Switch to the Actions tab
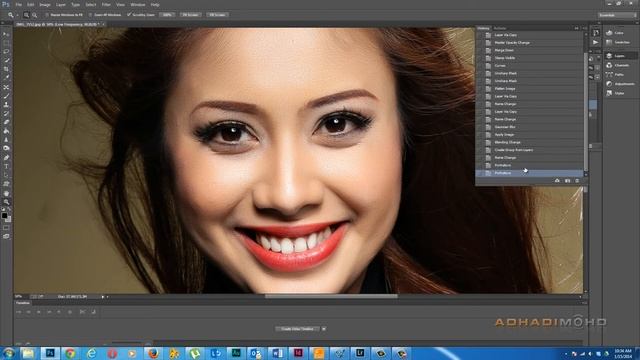640x360 pixels. [x=500, y=29]
